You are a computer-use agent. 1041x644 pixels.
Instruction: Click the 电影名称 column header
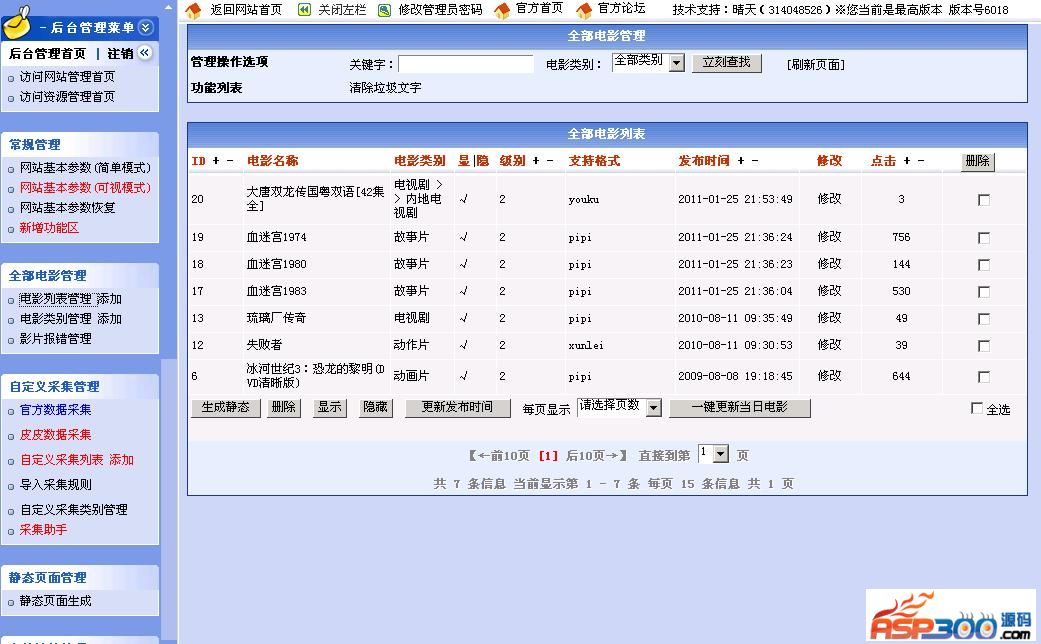[273, 161]
